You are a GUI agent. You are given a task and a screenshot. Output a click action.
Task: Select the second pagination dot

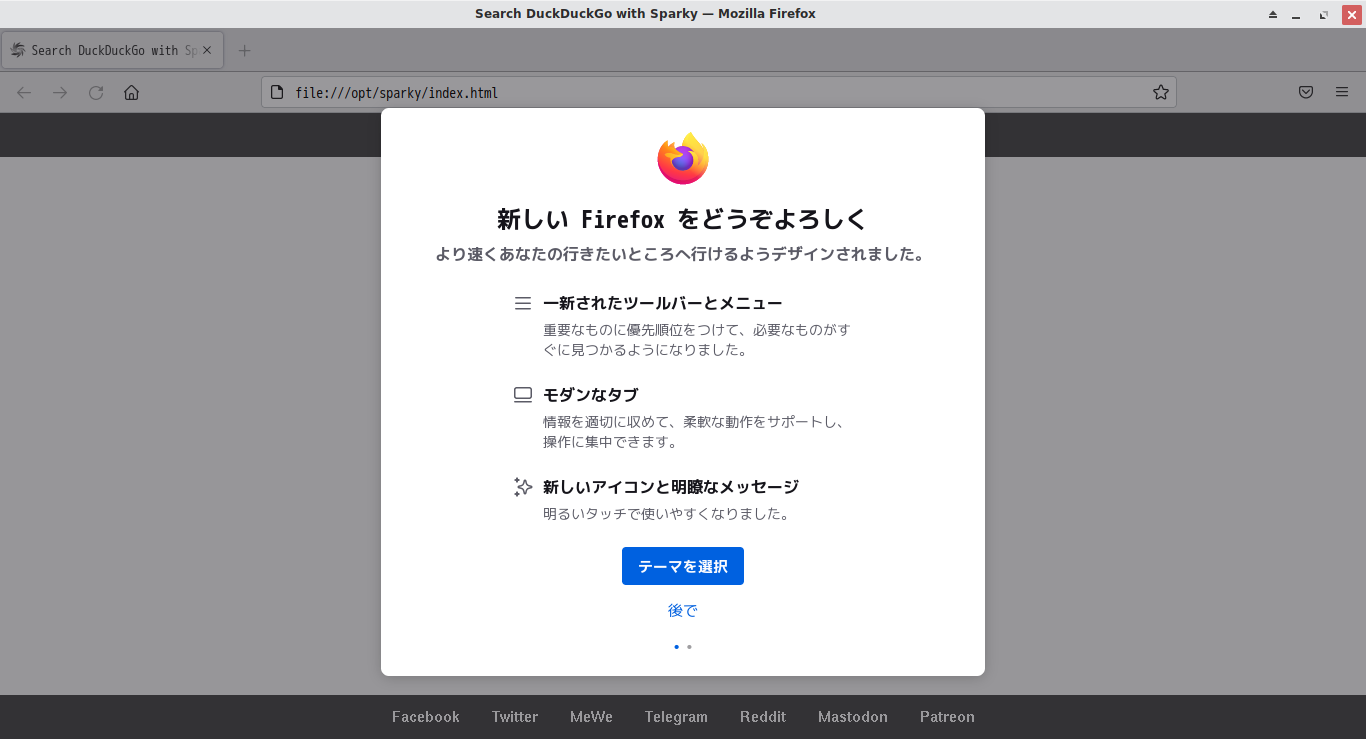[689, 647]
